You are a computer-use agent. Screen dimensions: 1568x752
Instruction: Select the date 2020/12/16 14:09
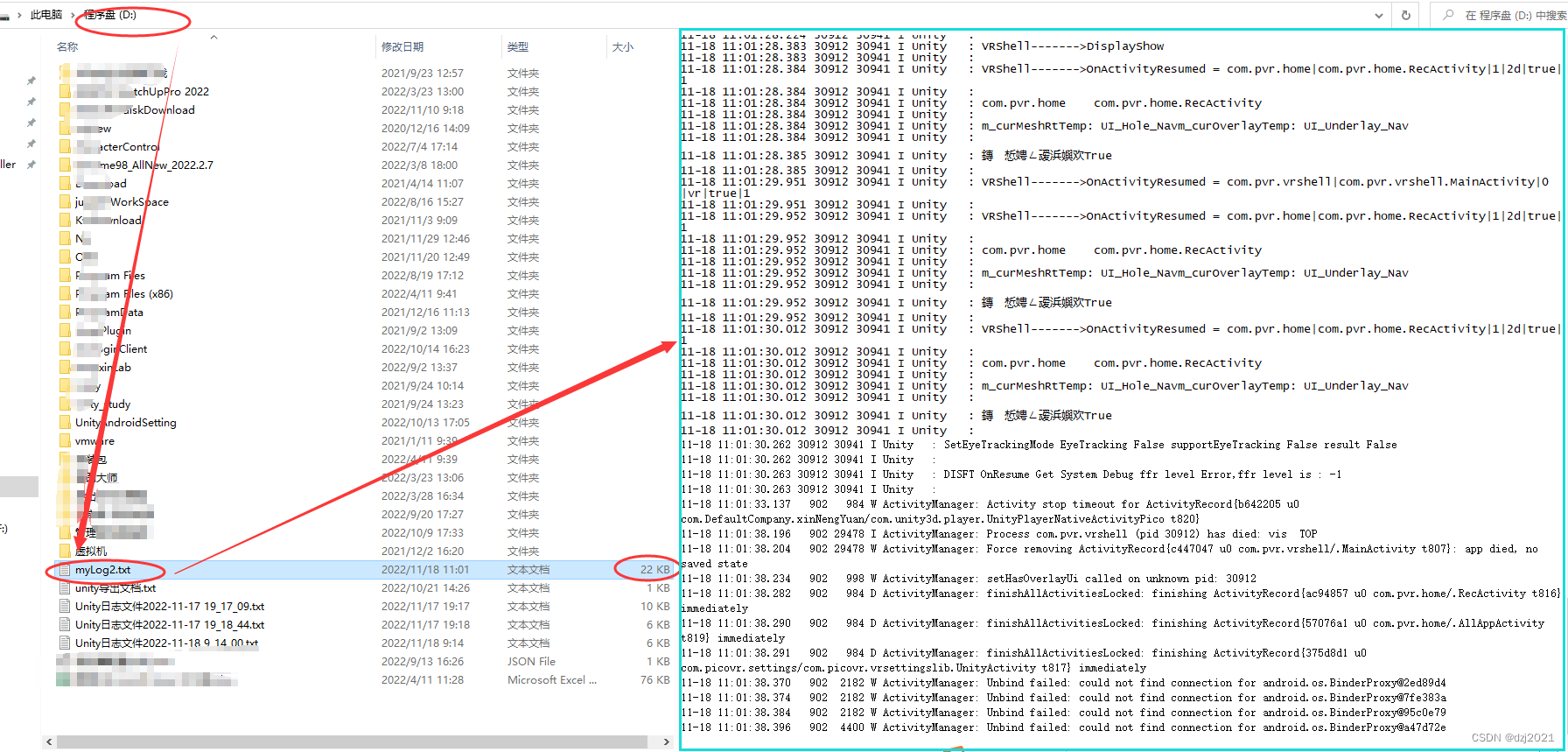(x=425, y=128)
